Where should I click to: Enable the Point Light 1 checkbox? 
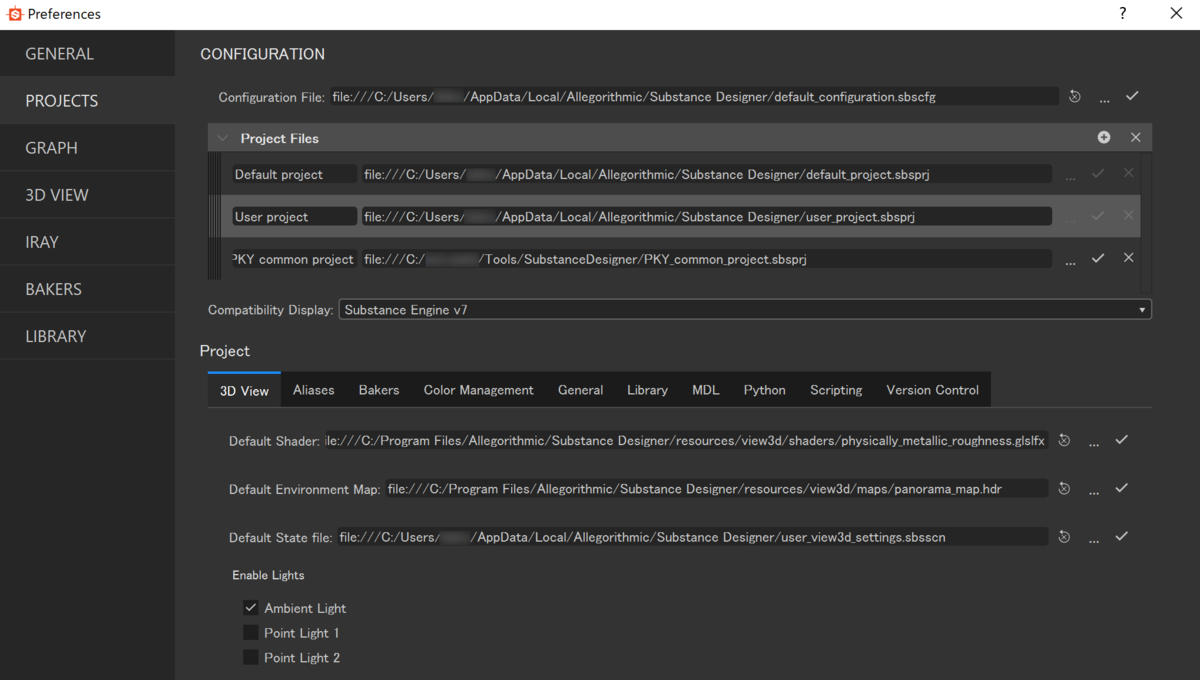(251, 633)
